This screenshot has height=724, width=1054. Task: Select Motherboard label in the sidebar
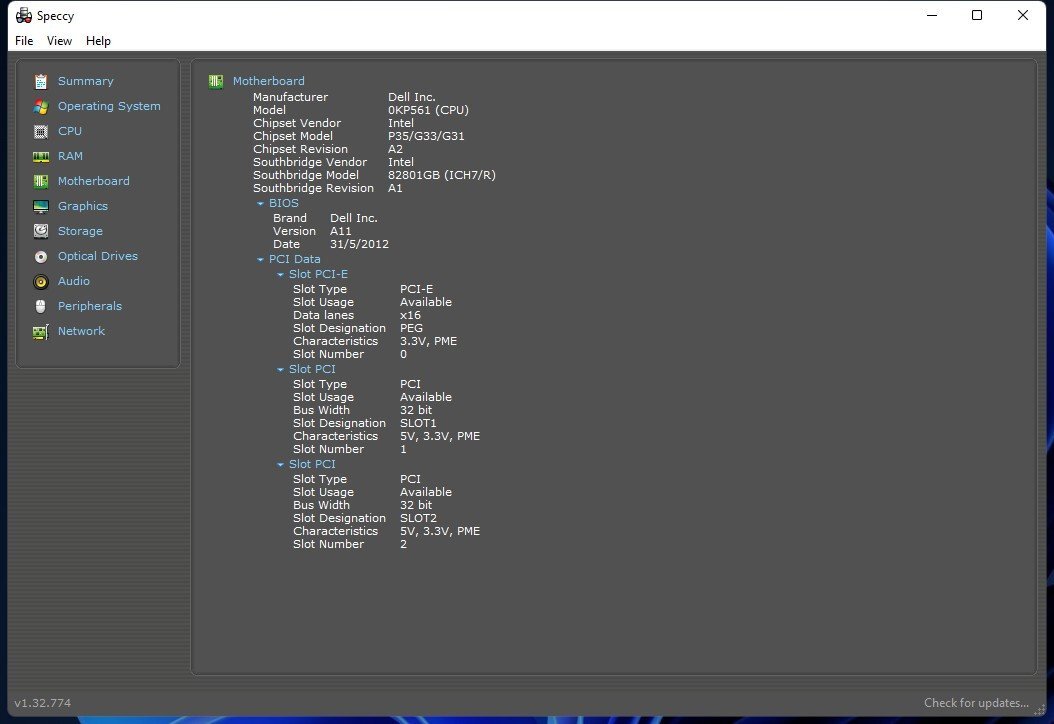coord(93,181)
